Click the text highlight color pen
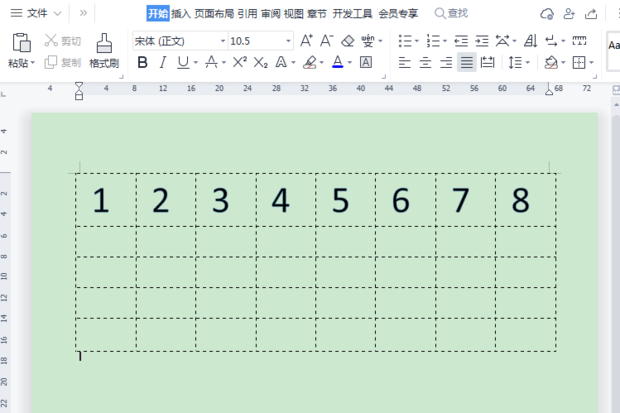This screenshot has height=413, width=620. (310, 63)
